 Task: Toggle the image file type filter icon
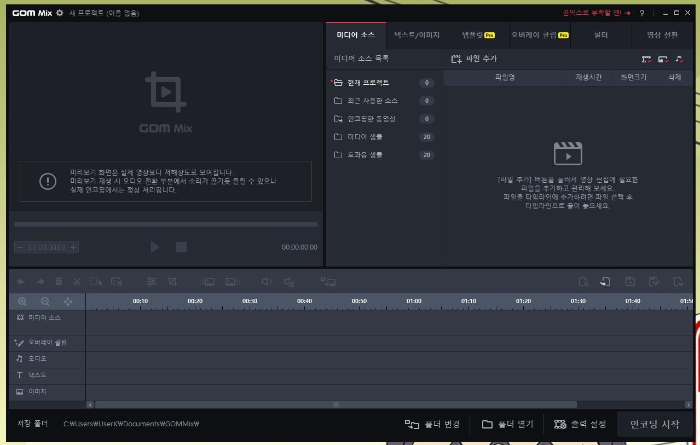point(663,59)
